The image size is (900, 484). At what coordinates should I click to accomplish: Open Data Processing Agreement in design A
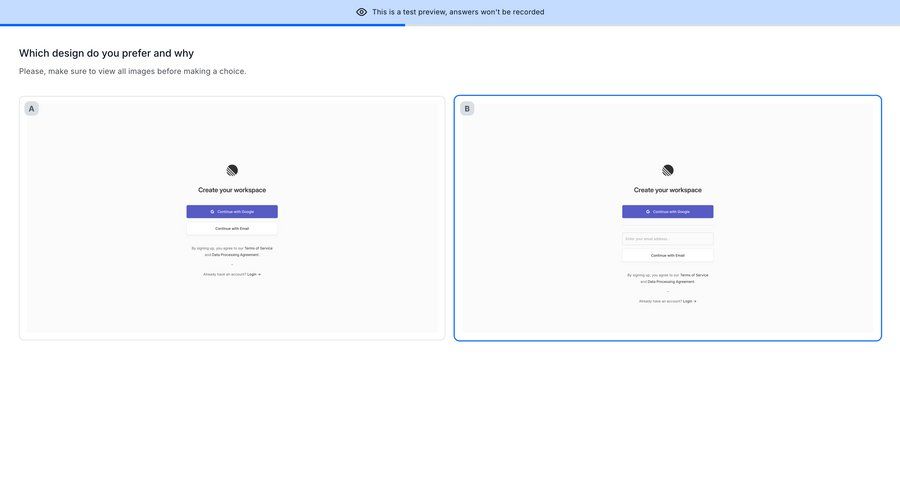(235, 255)
